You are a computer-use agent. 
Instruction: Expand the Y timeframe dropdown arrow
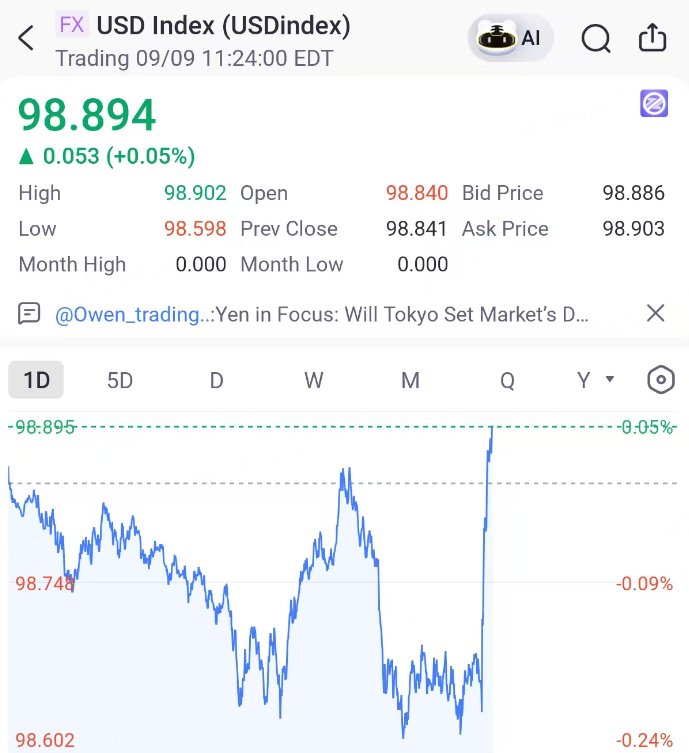coord(610,379)
